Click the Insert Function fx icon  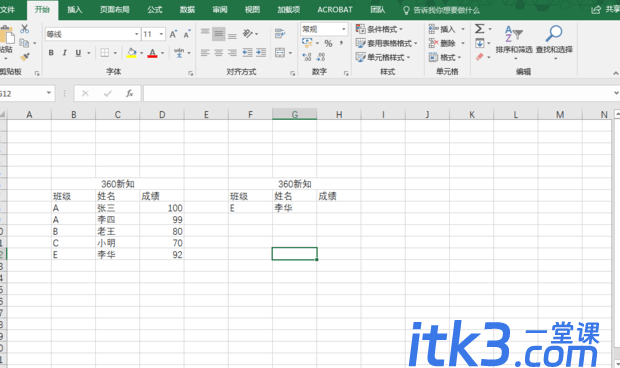(129, 93)
